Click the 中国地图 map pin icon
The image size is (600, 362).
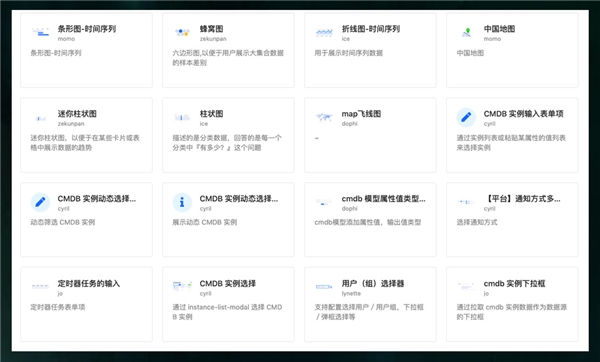tap(466, 33)
